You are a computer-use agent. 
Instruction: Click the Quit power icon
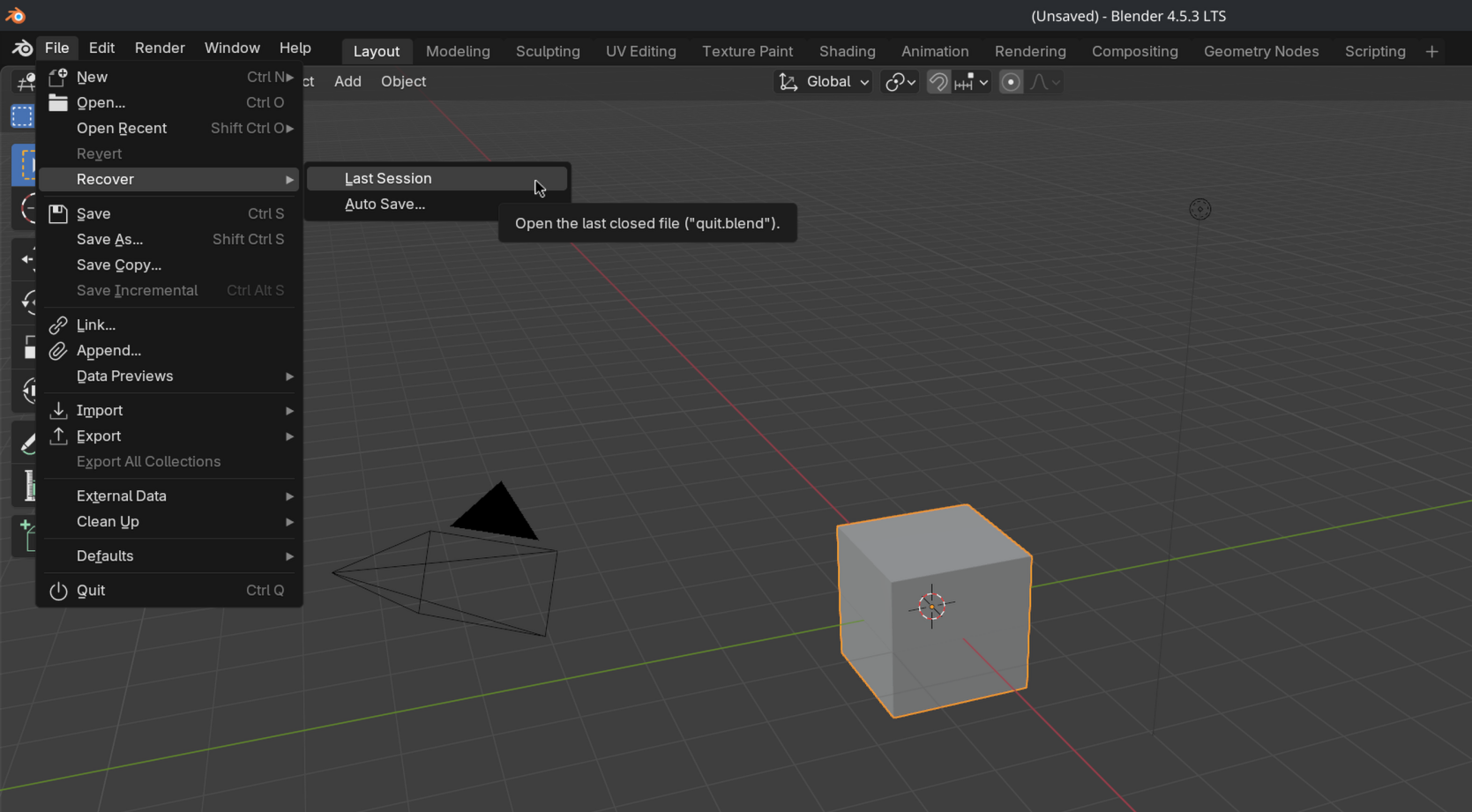pos(58,591)
